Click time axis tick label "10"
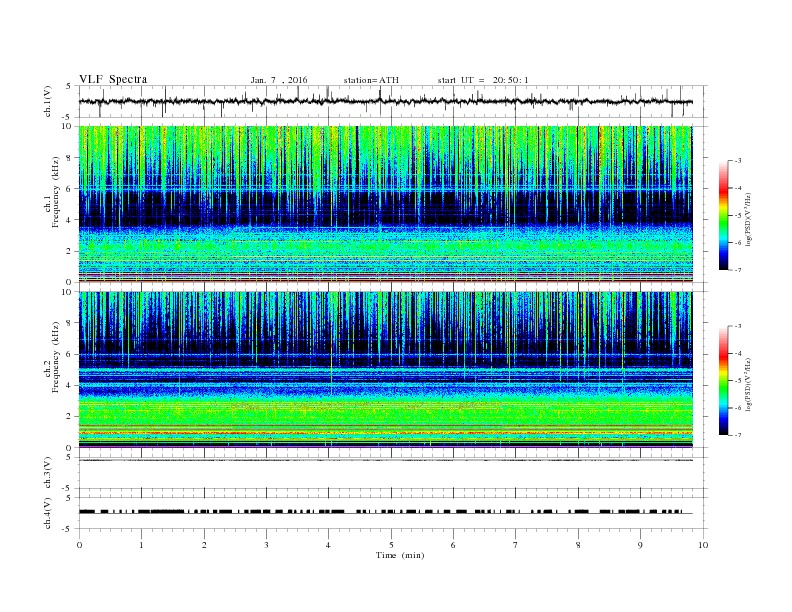This screenshot has height=612, width=792. (703, 545)
